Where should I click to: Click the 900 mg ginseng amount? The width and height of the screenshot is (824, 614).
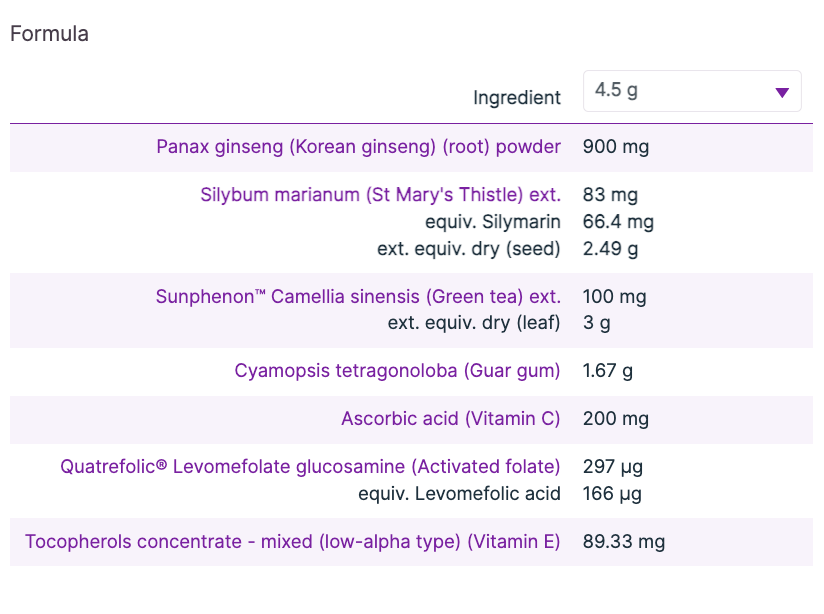pyautogui.click(x=615, y=147)
